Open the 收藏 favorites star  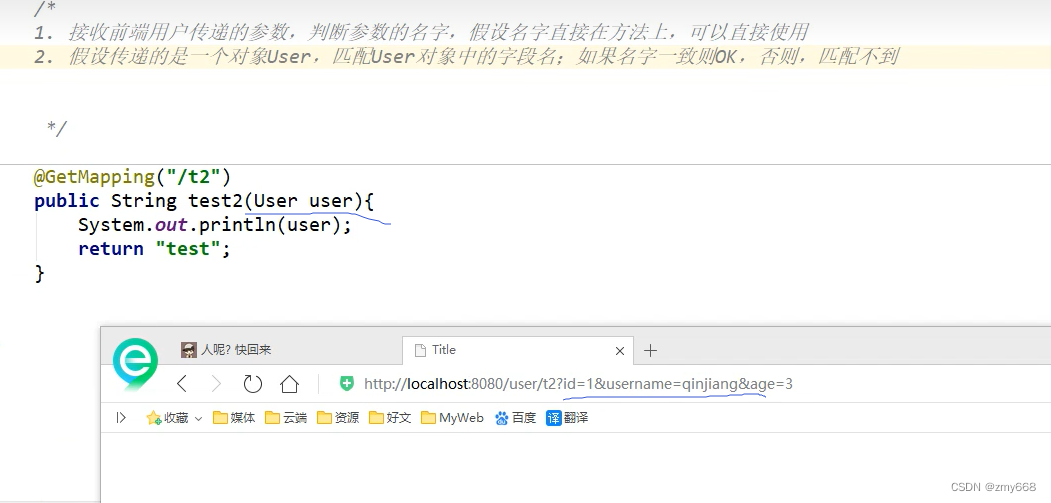click(167, 418)
